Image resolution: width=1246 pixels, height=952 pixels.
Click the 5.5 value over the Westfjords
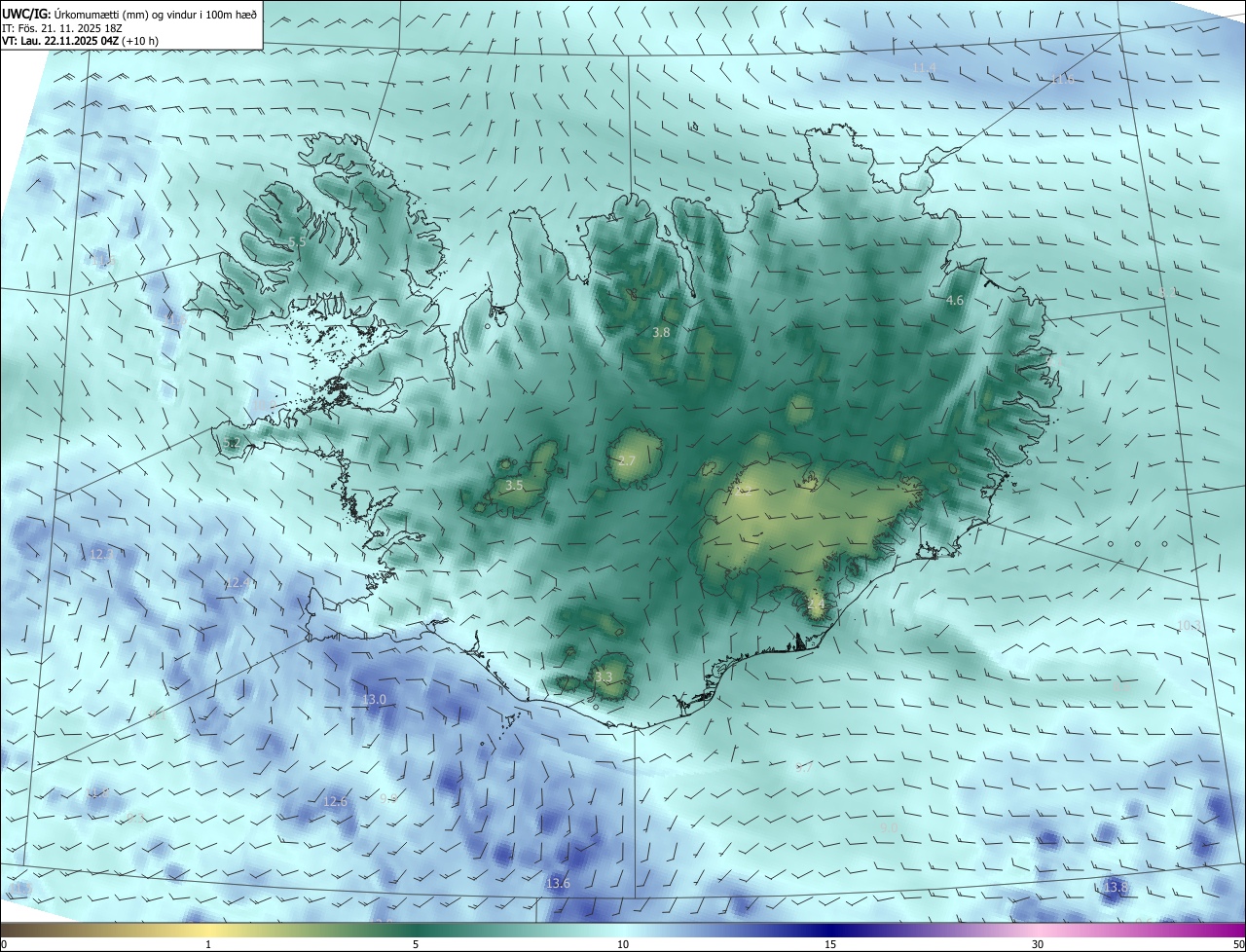click(297, 241)
